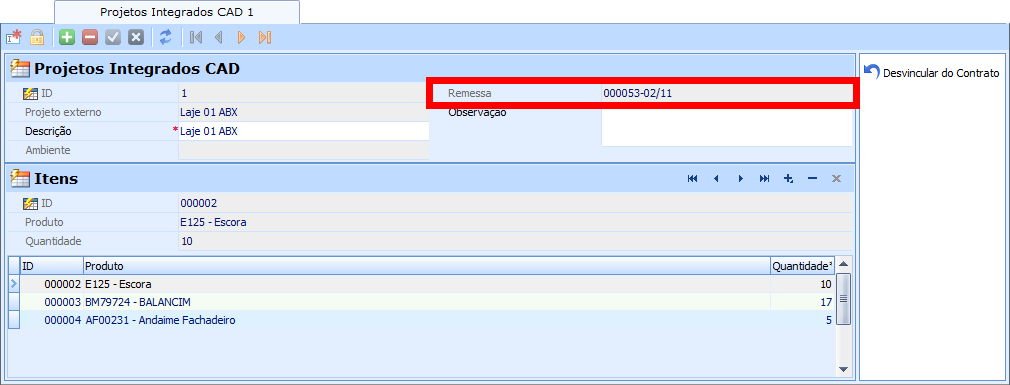
Task: Click the orange next record arrow
Action: point(242,37)
